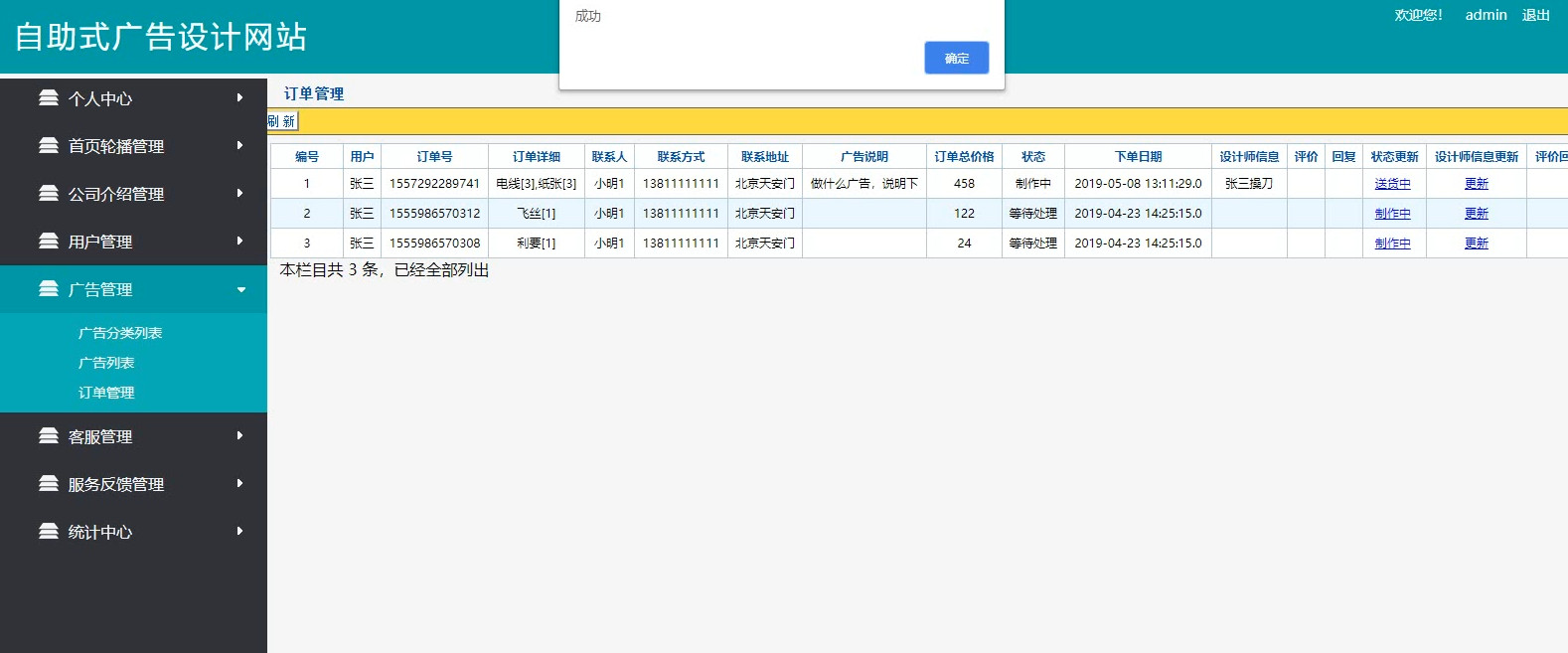Click 退出 to log out
Viewport: 1568px width, 653px height.
[x=1535, y=15]
